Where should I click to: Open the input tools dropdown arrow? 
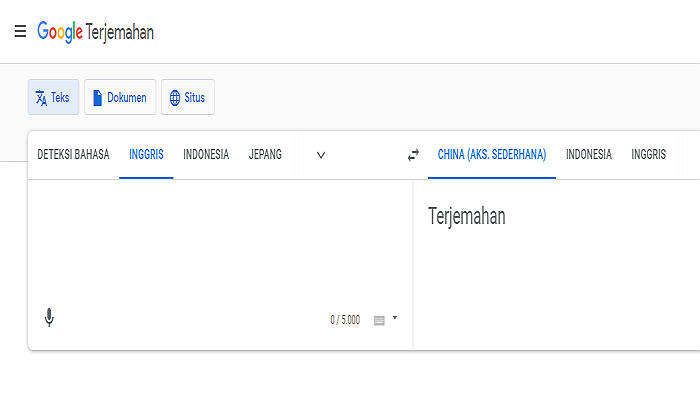click(395, 318)
